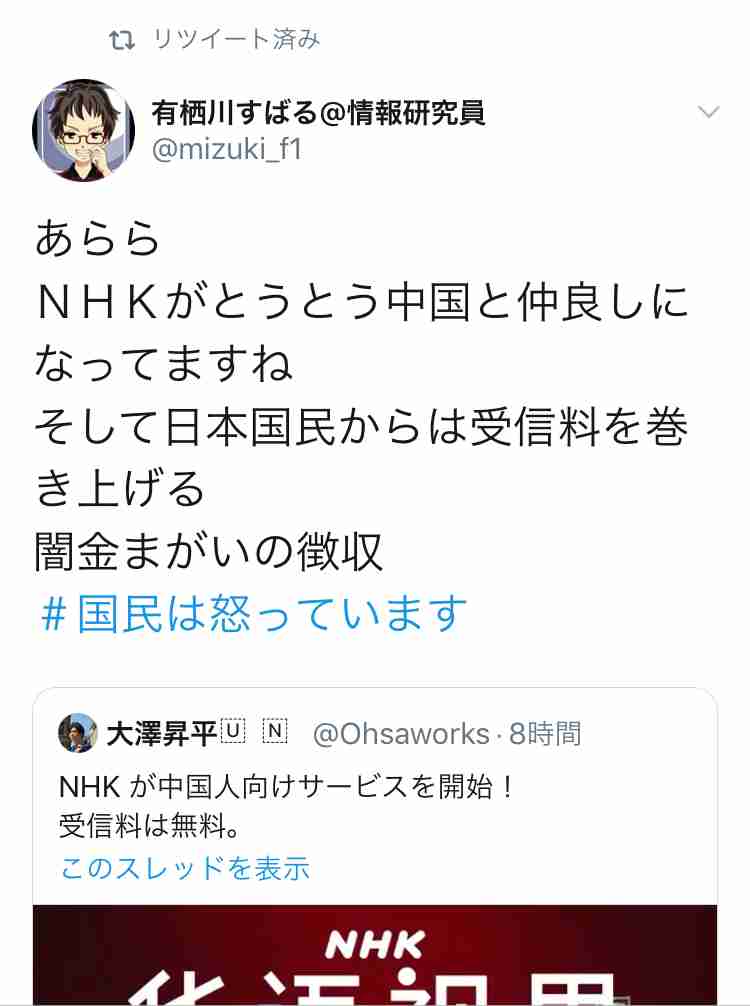Open the 大澤昇平 name in quoted tweet
This screenshot has height=1006, width=750.
click(162, 733)
